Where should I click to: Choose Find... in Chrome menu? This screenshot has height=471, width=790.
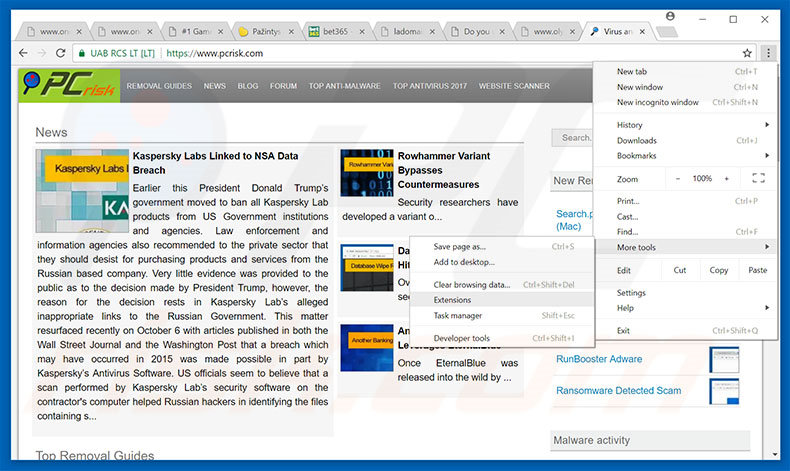point(685,232)
